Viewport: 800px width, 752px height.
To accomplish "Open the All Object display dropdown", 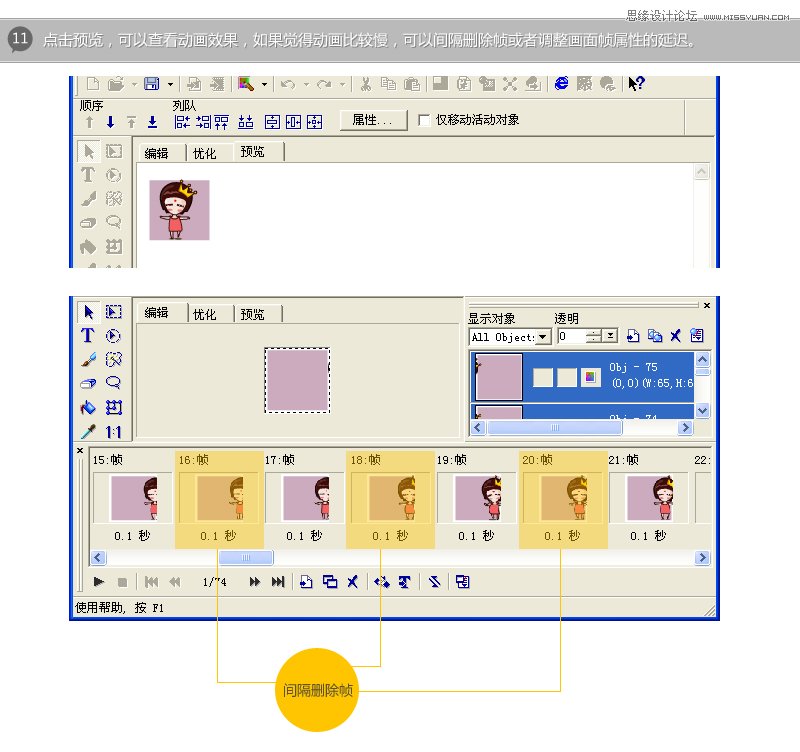I will tap(540, 336).
